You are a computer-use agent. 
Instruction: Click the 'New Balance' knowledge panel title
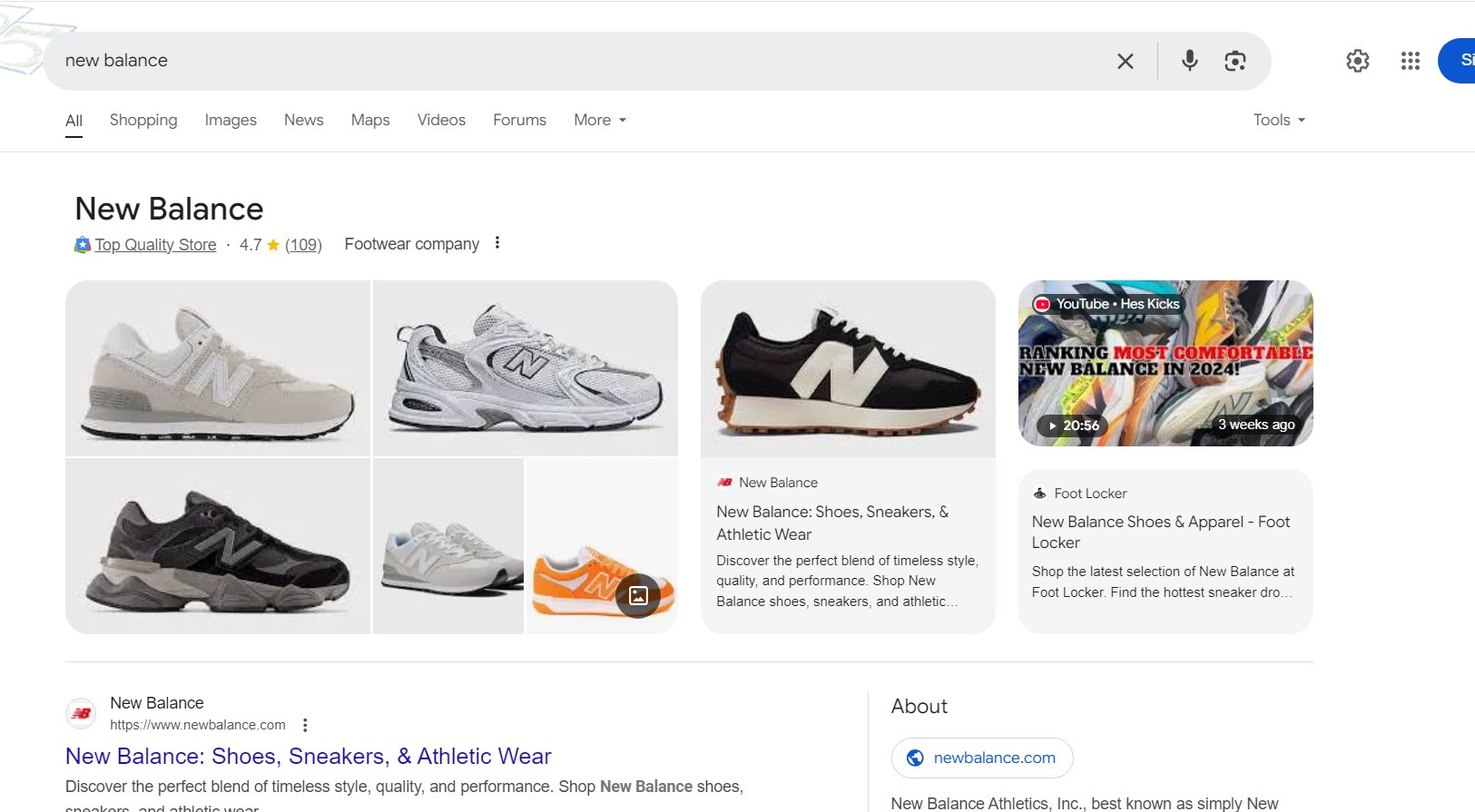pyautogui.click(x=169, y=210)
